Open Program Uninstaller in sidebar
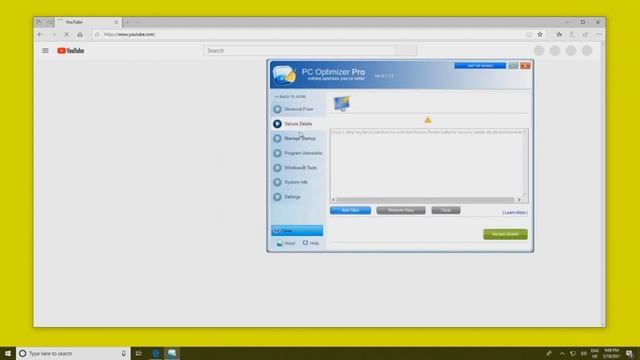Image resolution: width=640 pixels, height=360 pixels. 298,153
